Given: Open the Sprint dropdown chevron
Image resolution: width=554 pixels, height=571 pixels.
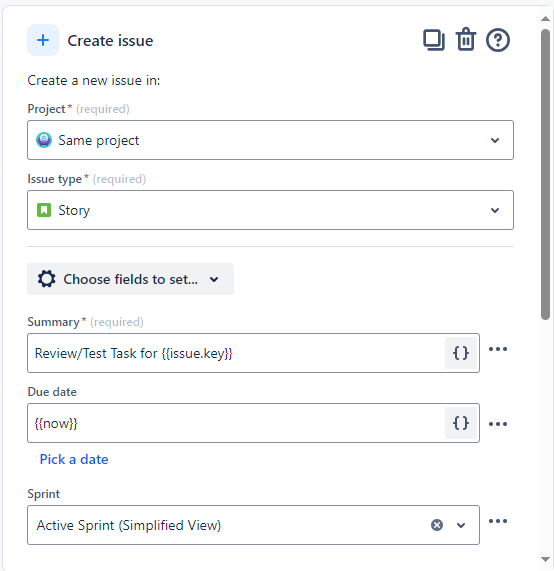Looking at the screenshot, I should [x=461, y=525].
